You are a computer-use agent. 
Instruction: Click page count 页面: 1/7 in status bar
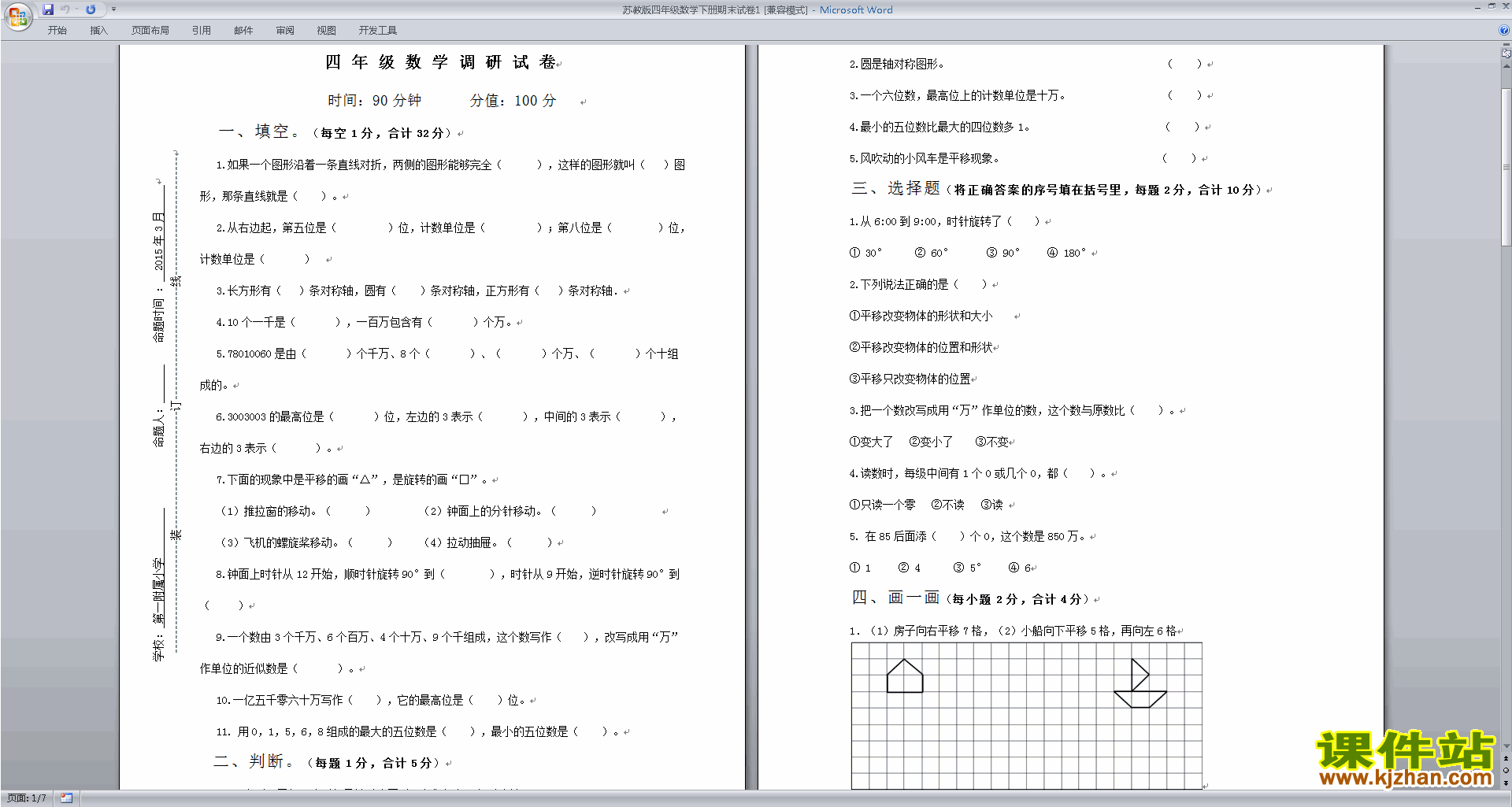coord(27,798)
